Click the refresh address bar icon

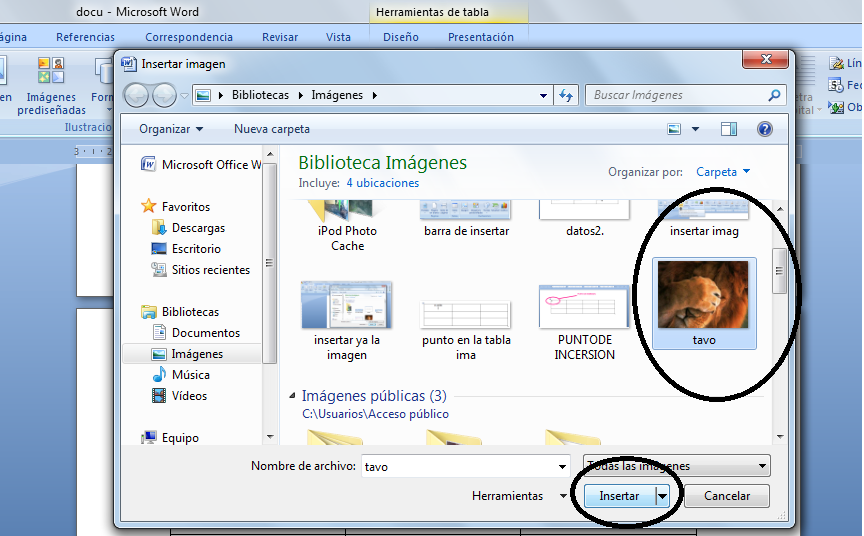[x=566, y=95]
